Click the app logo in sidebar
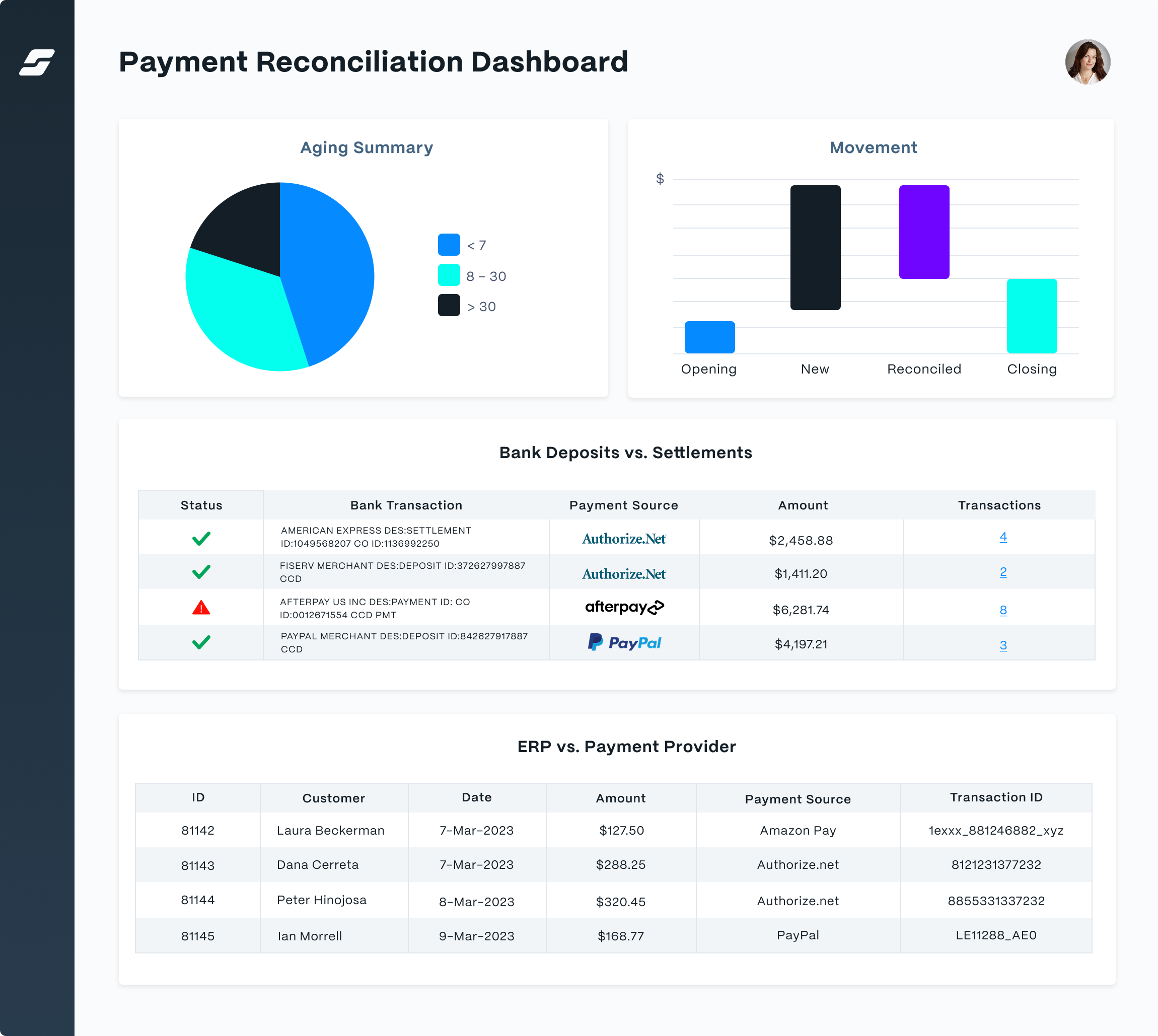 click(x=37, y=62)
